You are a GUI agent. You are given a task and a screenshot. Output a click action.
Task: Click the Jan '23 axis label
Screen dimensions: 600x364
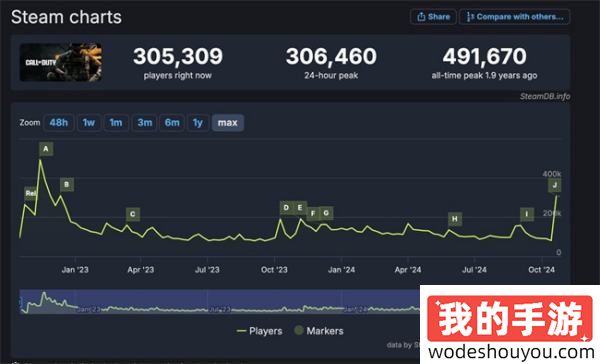75,270
